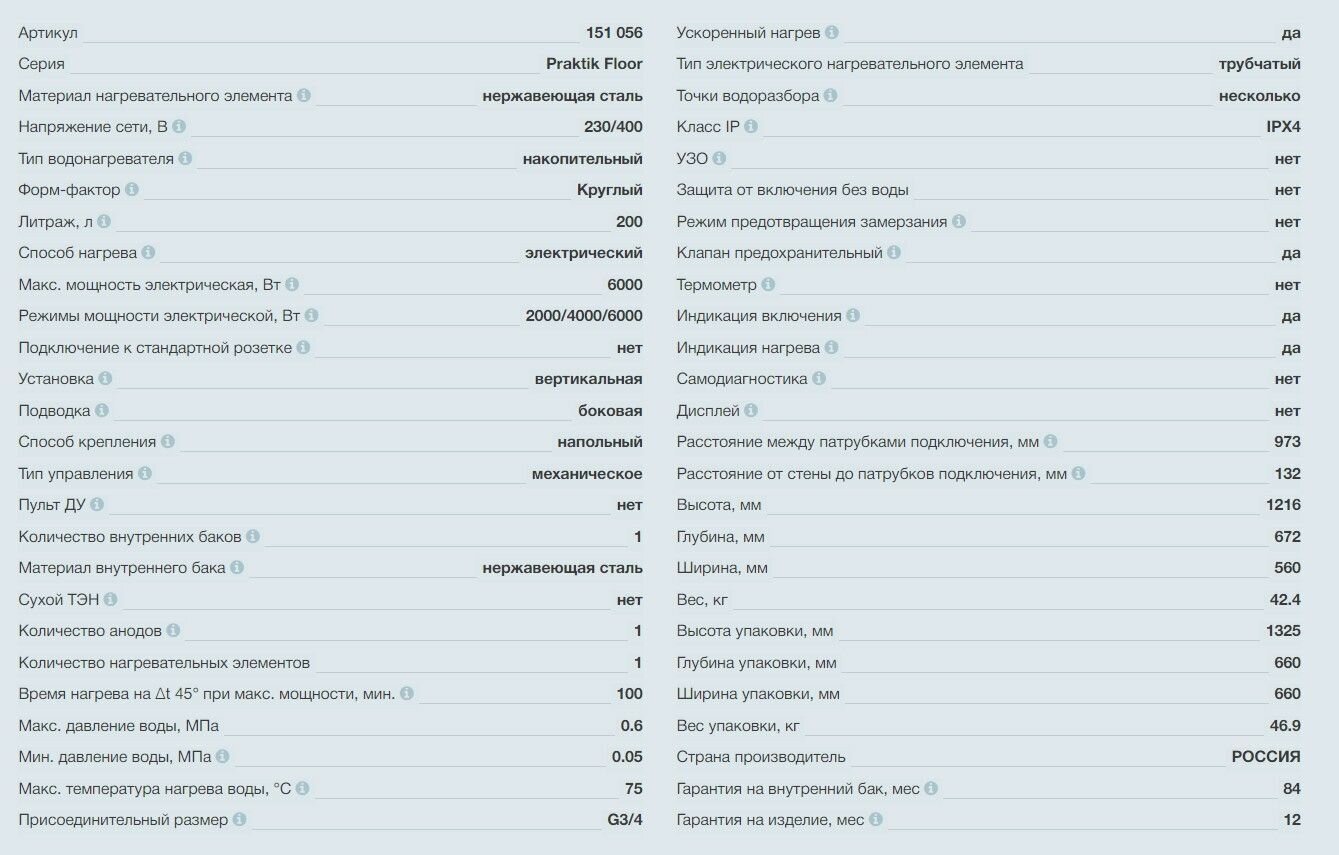Click info icon next to Материал нагревательного элемента

304,96
